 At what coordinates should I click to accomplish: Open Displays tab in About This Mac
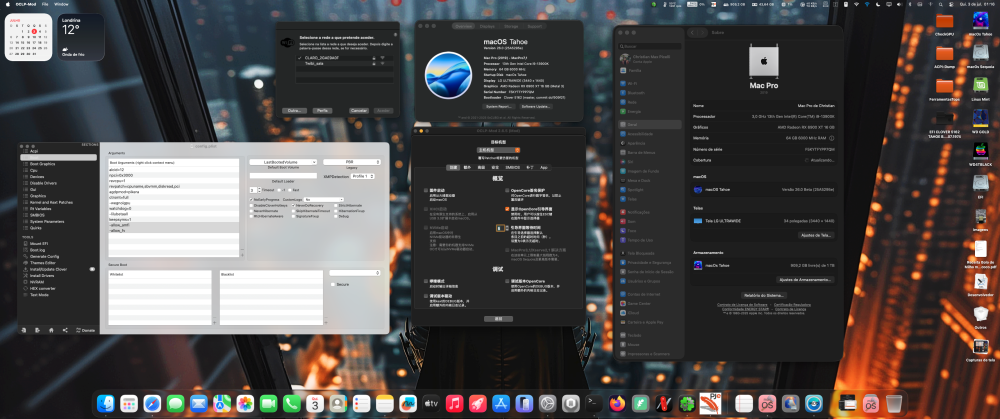(x=487, y=26)
